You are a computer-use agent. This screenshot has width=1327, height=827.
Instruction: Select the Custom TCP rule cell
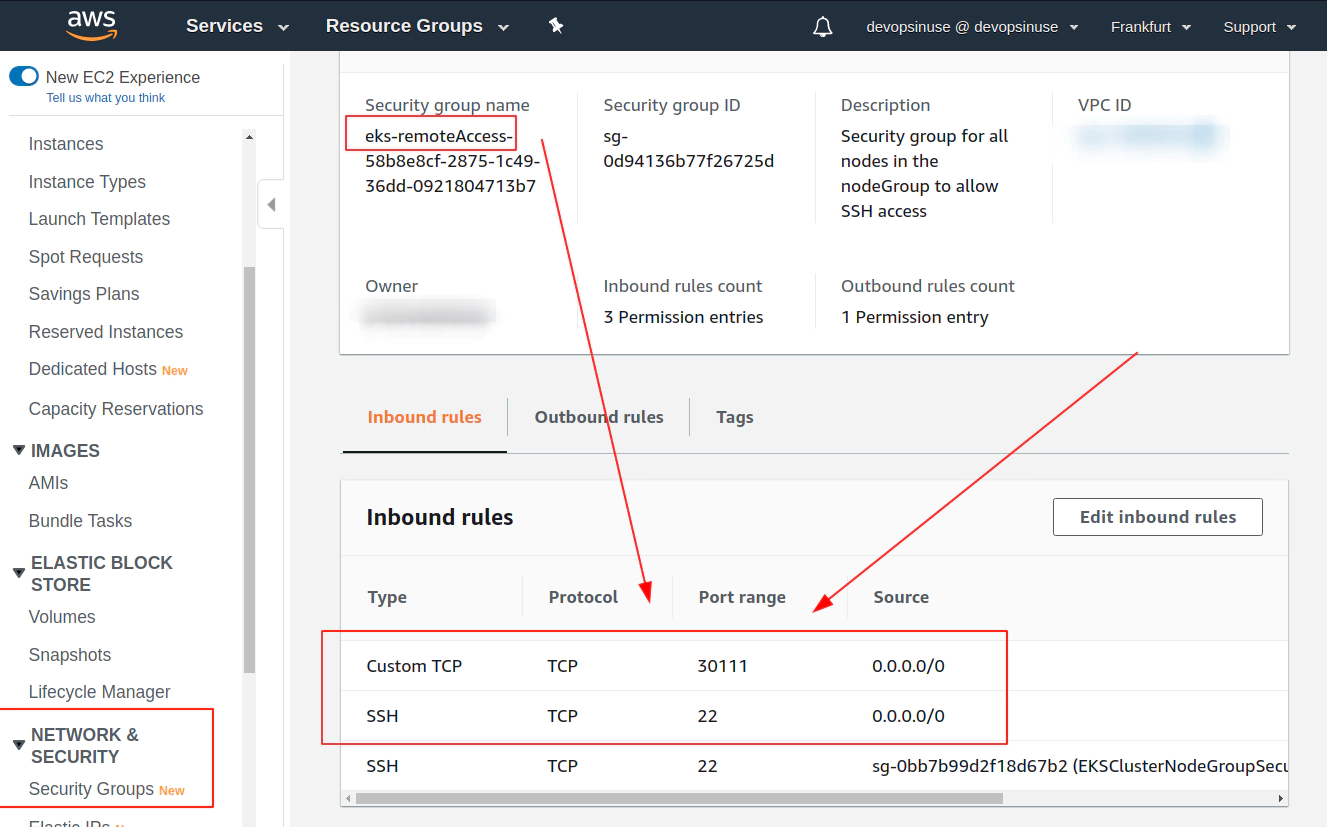click(414, 666)
